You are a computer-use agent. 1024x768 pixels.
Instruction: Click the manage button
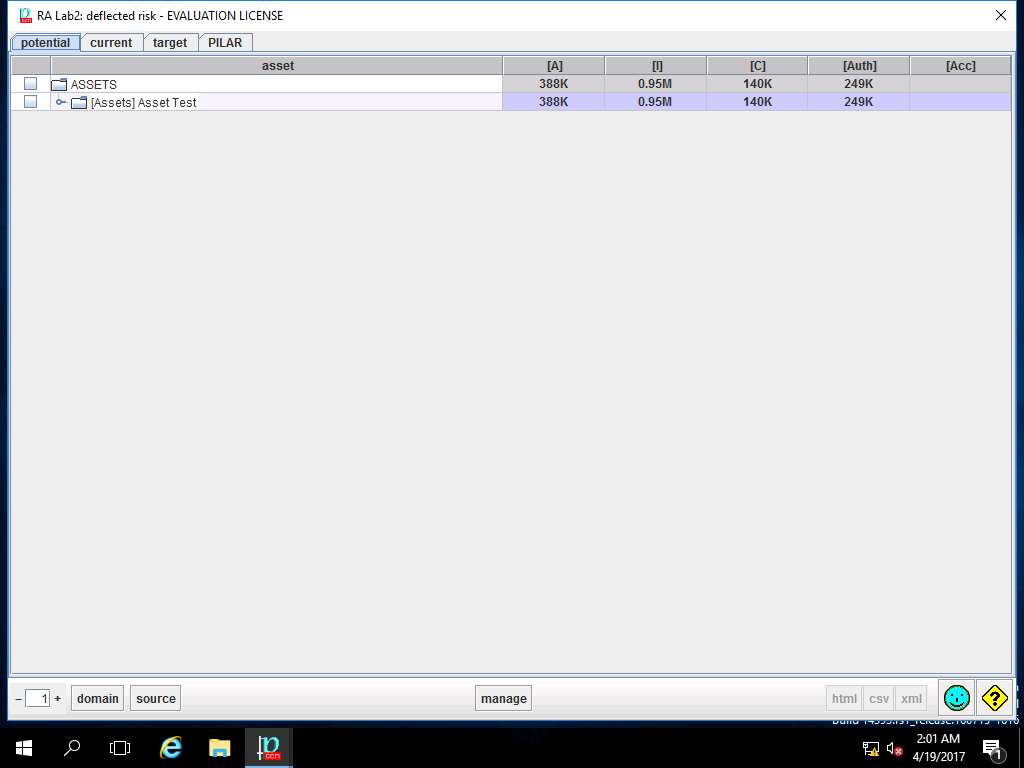[504, 698]
